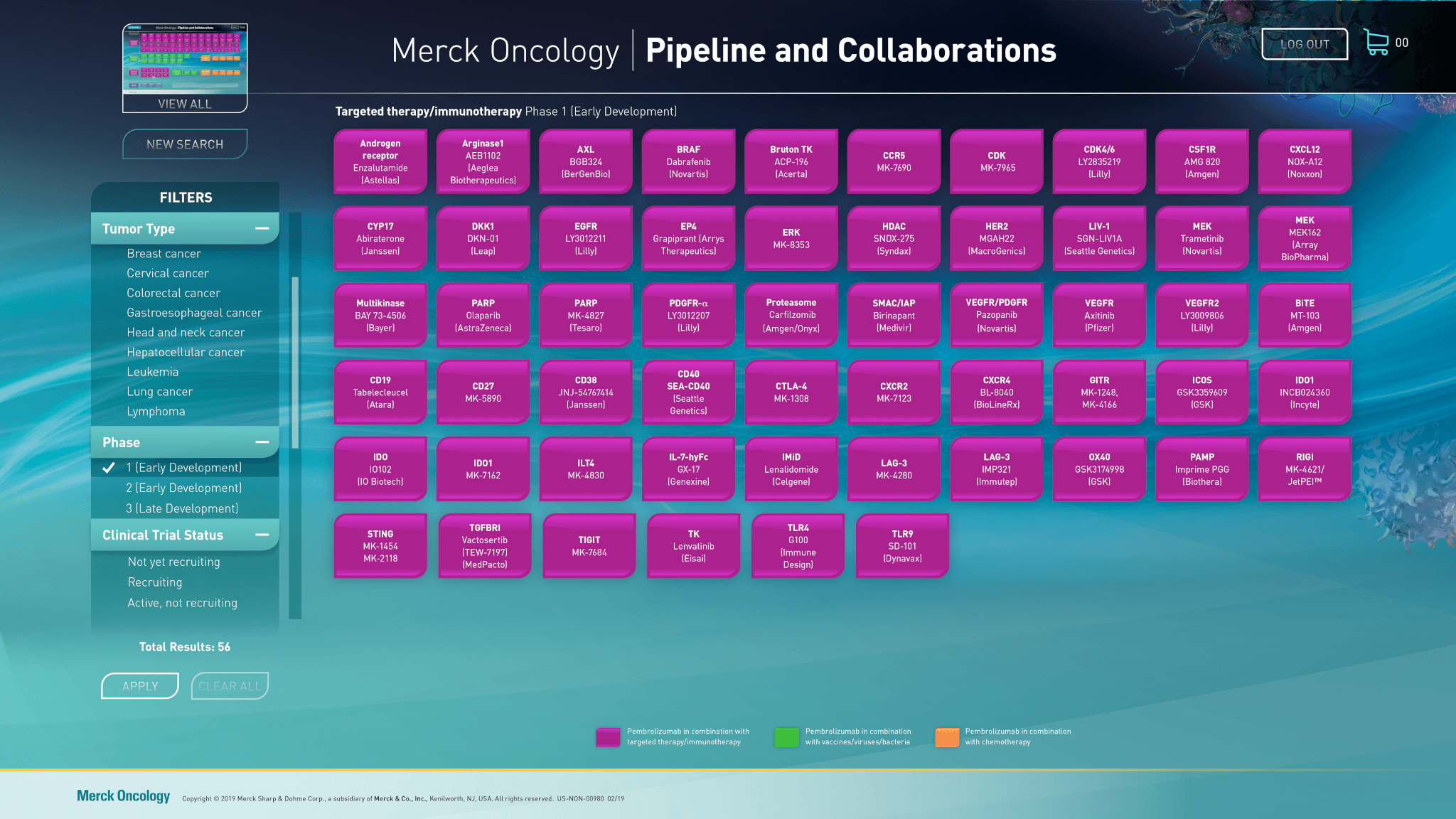Open the BiTE MT-103 card
Screen dimensions: 1456x819
point(1305,315)
